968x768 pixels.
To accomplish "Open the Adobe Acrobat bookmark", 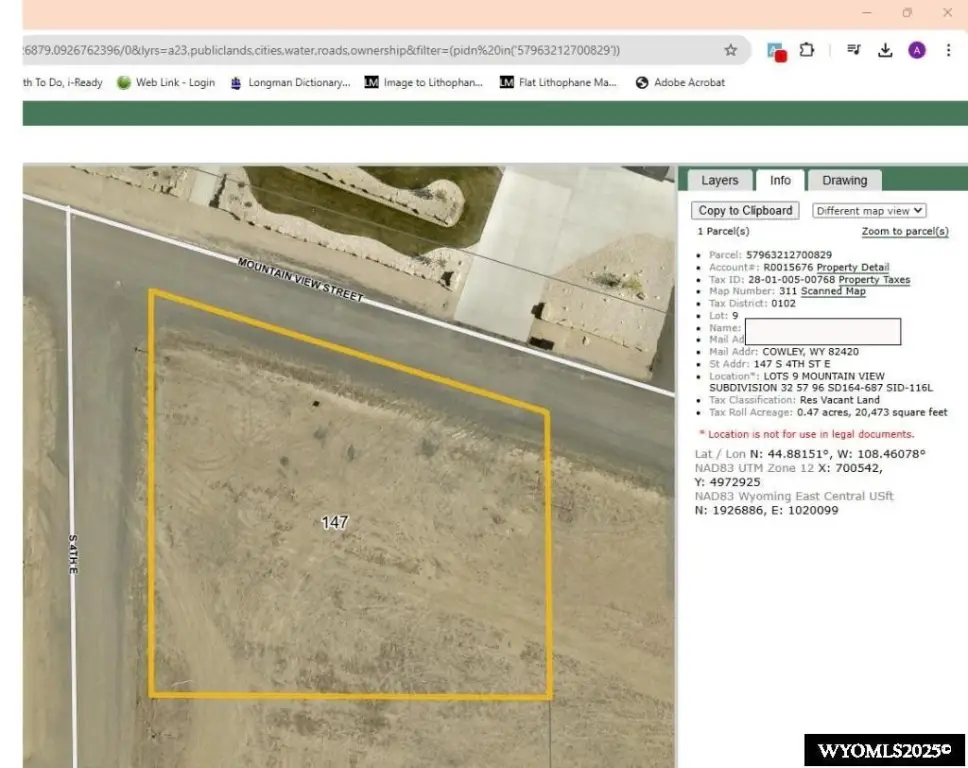I will click(680, 83).
